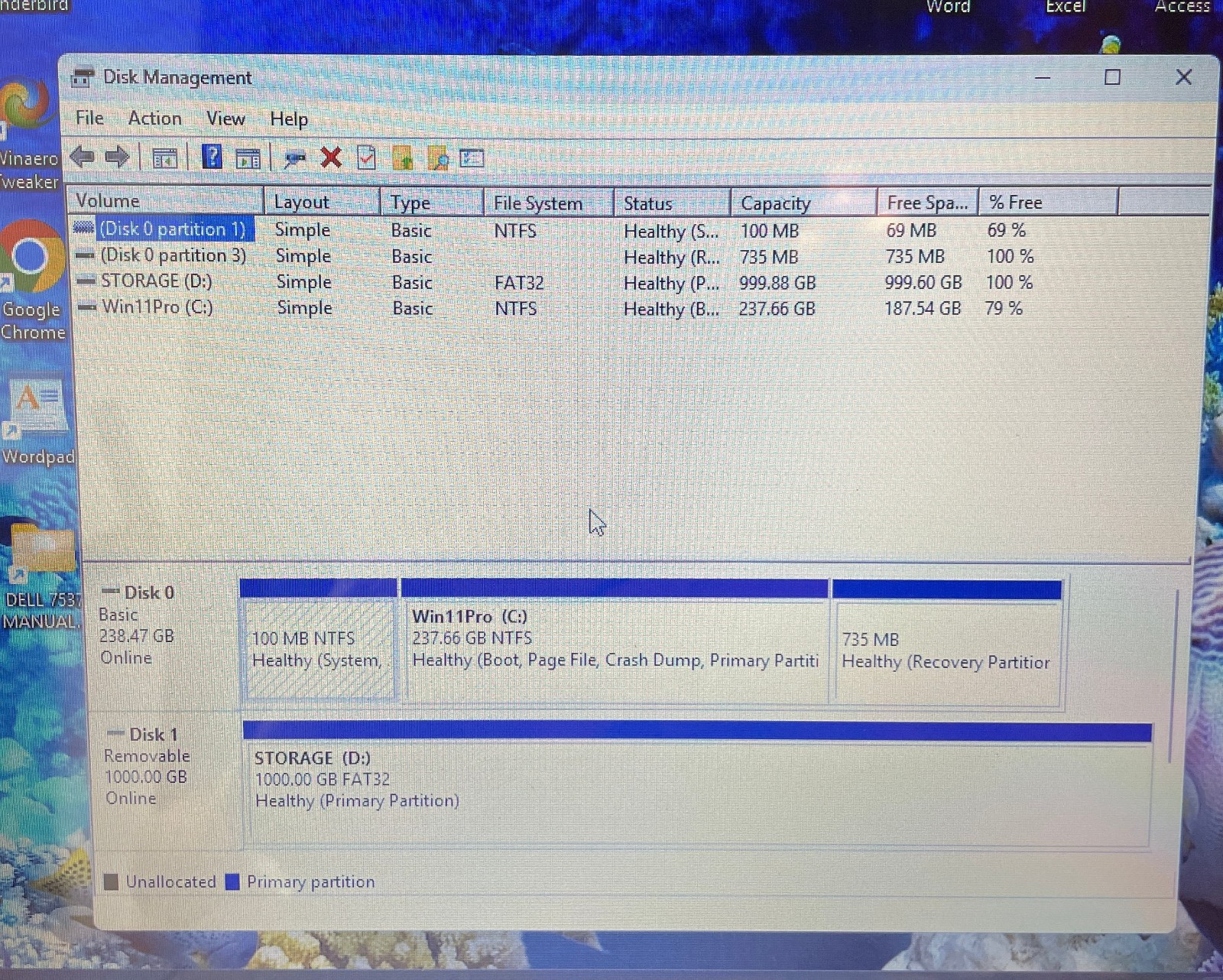Select the 100 MB NTFS System partition block

319,641
